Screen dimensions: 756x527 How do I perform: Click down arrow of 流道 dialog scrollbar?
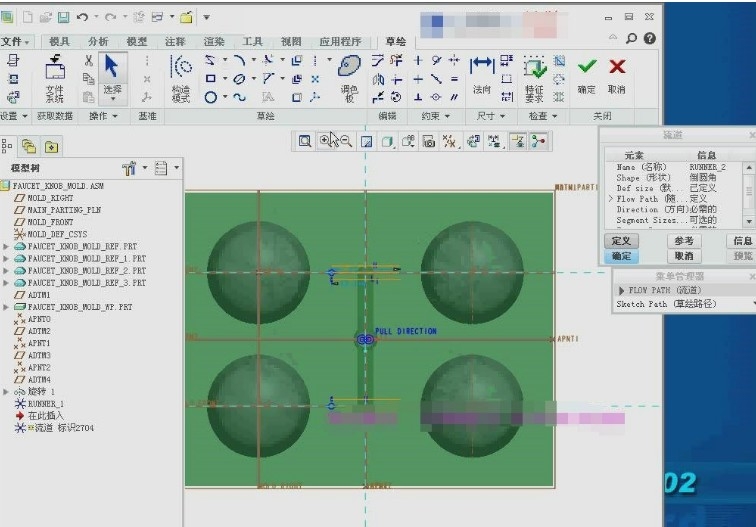point(749,222)
